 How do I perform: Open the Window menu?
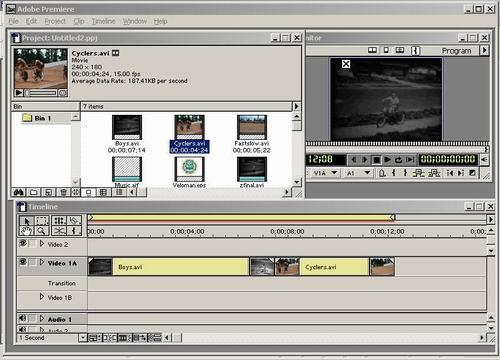(x=135, y=21)
